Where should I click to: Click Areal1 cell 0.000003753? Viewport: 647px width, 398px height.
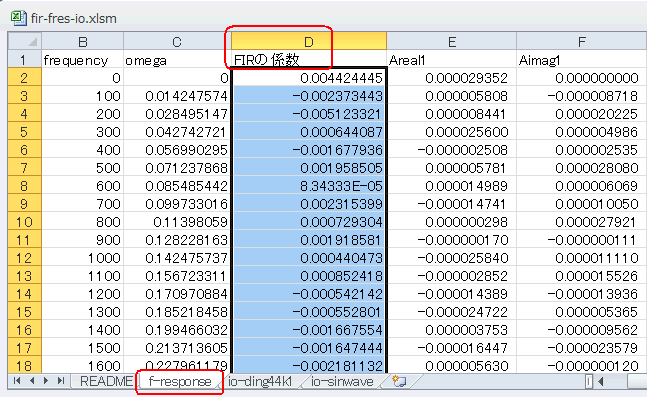pos(451,330)
